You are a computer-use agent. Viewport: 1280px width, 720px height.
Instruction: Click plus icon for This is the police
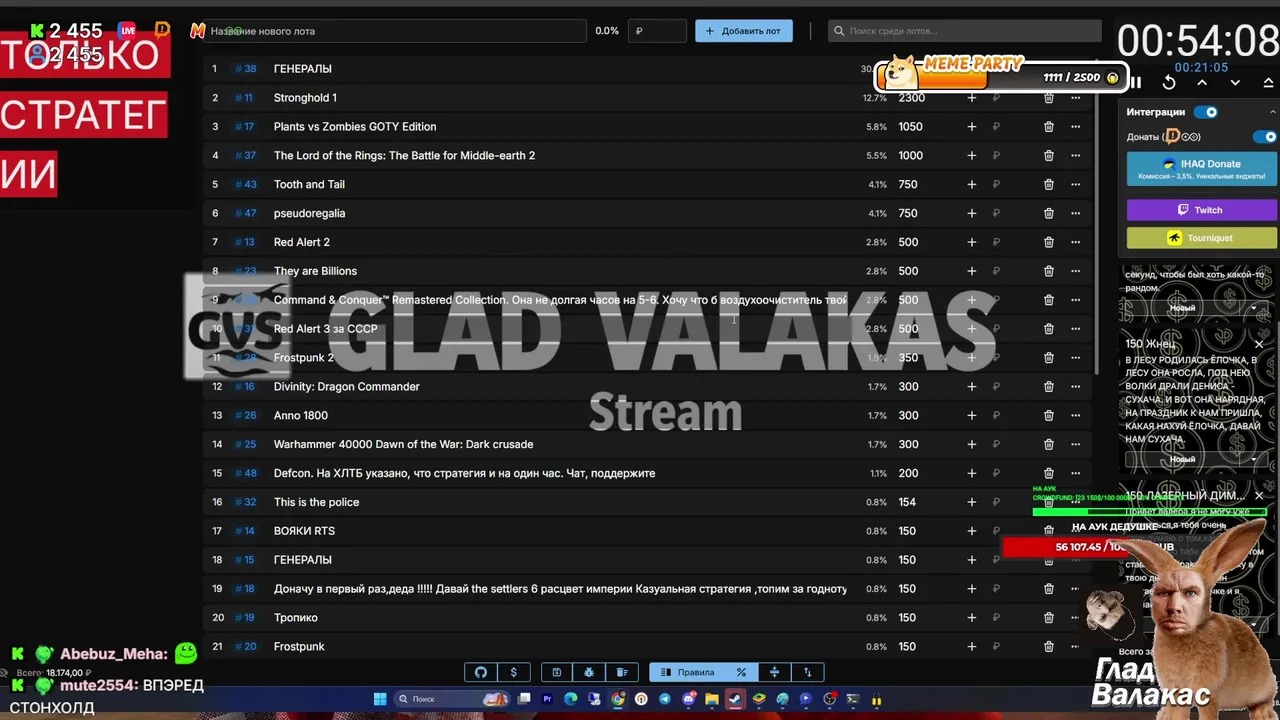click(x=971, y=502)
